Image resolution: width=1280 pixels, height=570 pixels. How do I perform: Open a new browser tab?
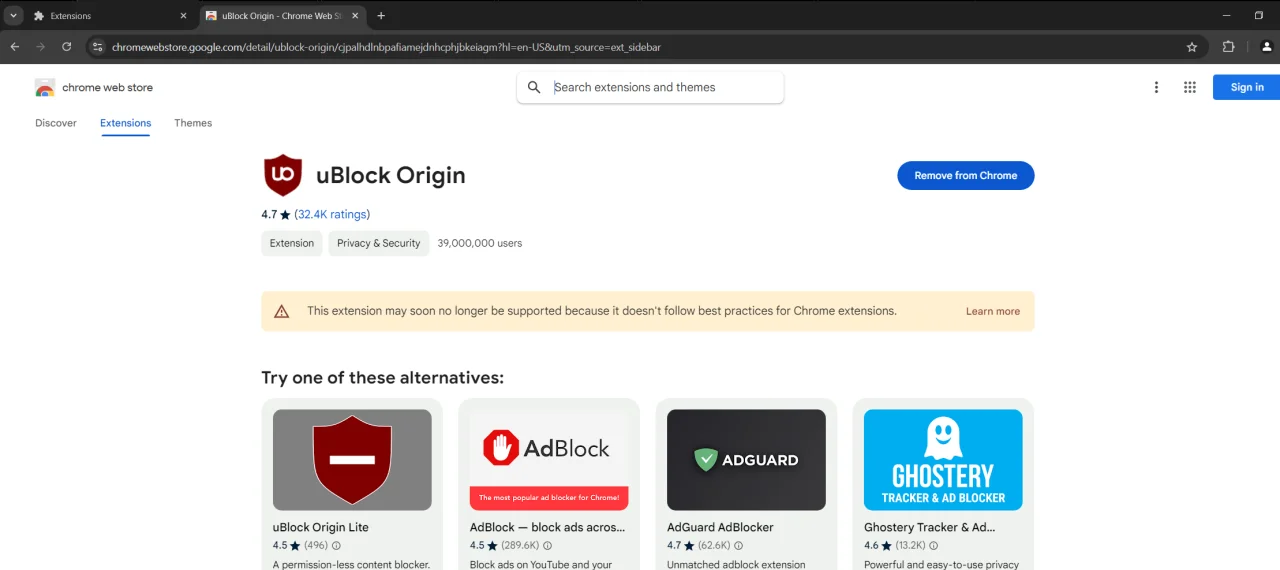point(381,16)
